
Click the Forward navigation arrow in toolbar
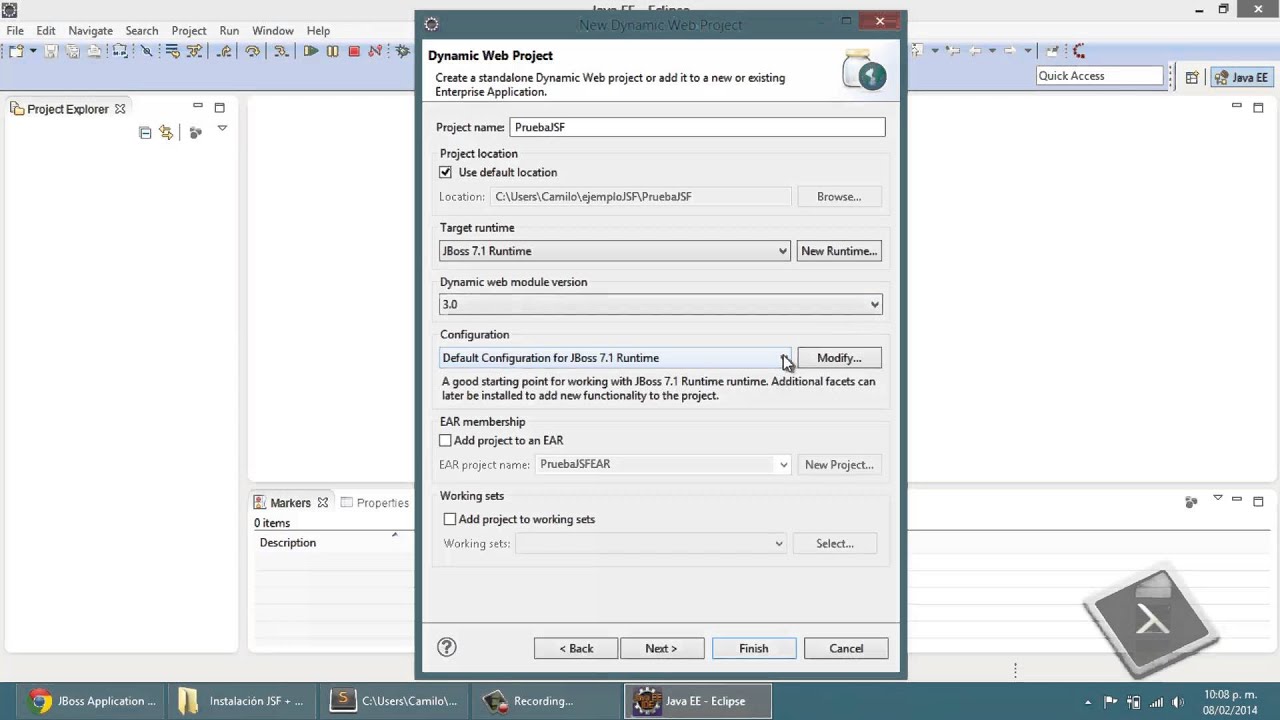[x=1010, y=51]
